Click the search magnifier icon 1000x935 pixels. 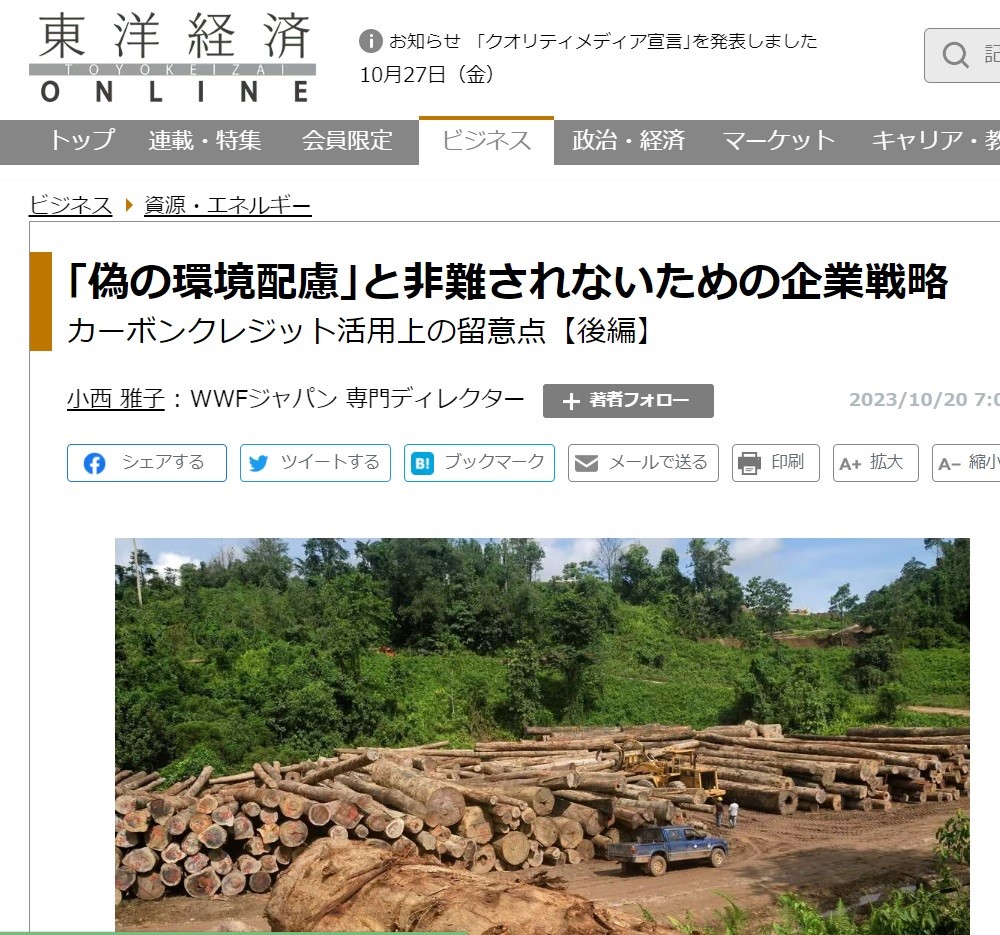click(x=955, y=55)
